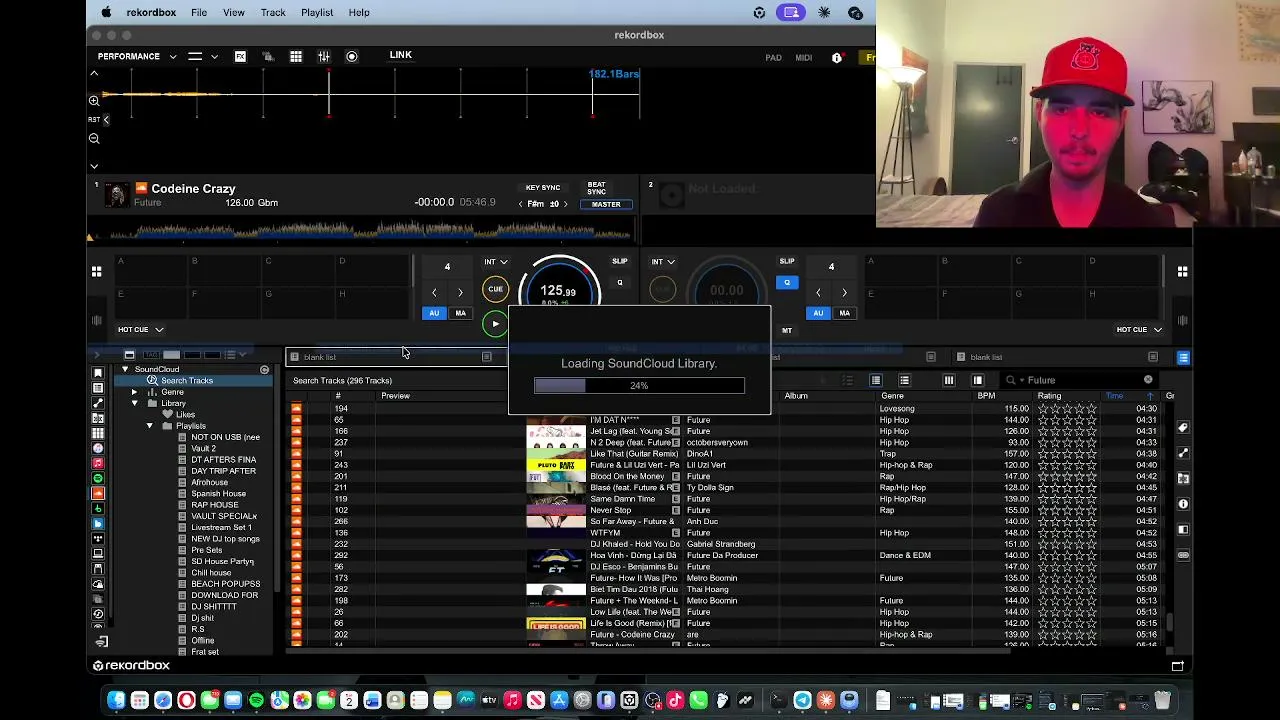The width and height of the screenshot is (1280, 720).
Task: Clear the Future search text
Action: click(1148, 380)
